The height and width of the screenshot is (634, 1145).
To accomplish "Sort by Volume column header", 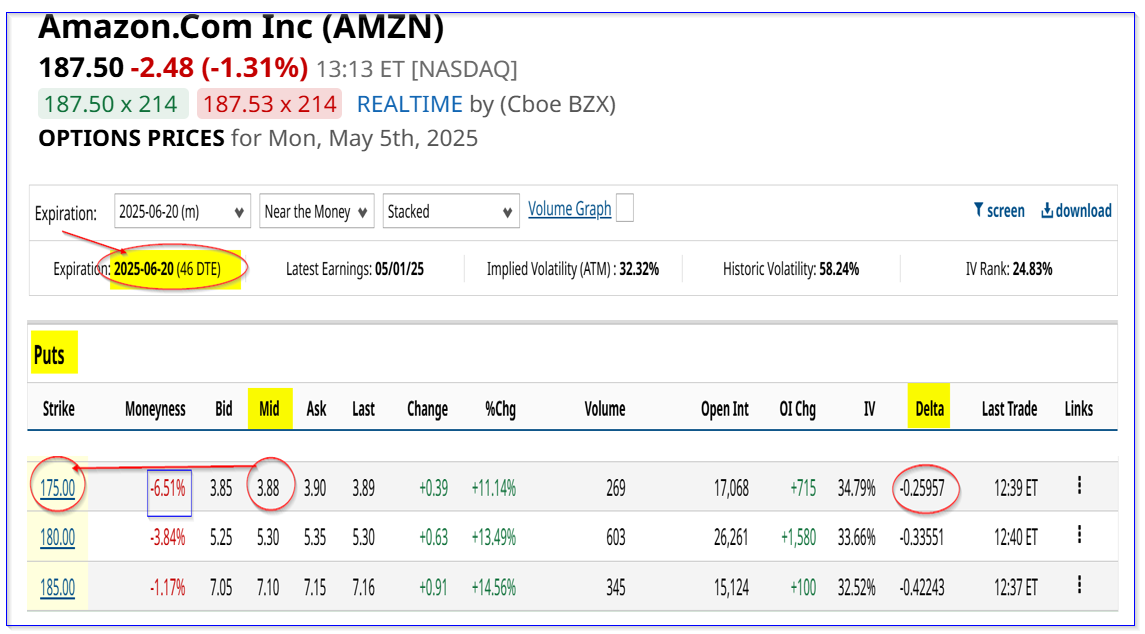I will tap(605, 409).
